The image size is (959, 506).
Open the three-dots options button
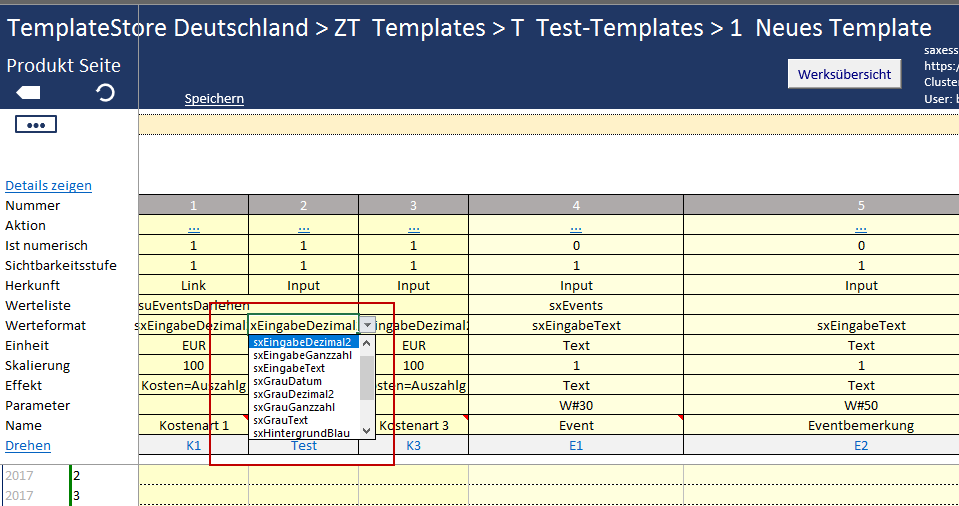pos(36,125)
